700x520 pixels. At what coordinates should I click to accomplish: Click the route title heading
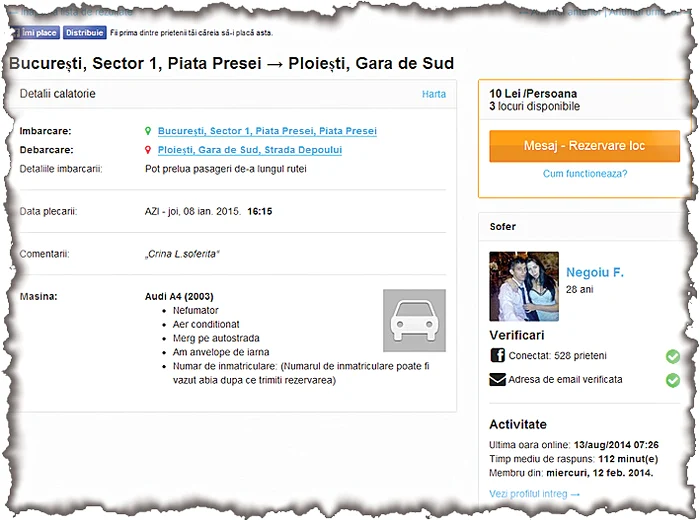click(231, 63)
